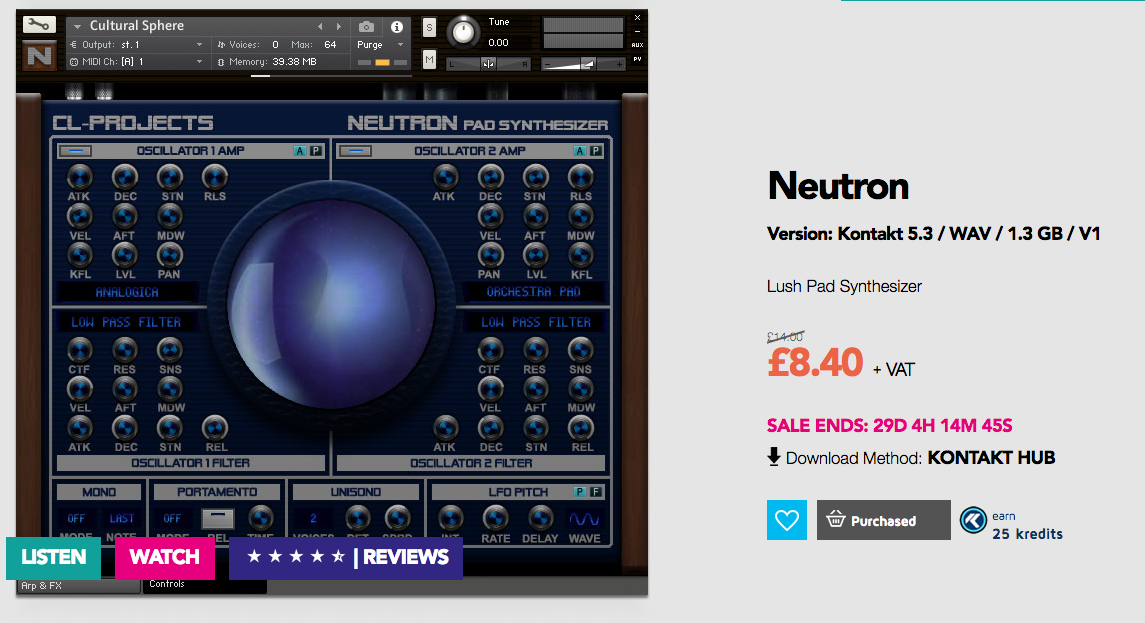Screen dimensions: 1145x623
Task: Click the LFO Pitch F button
Action: pyautogui.click(x=596, y=492)
